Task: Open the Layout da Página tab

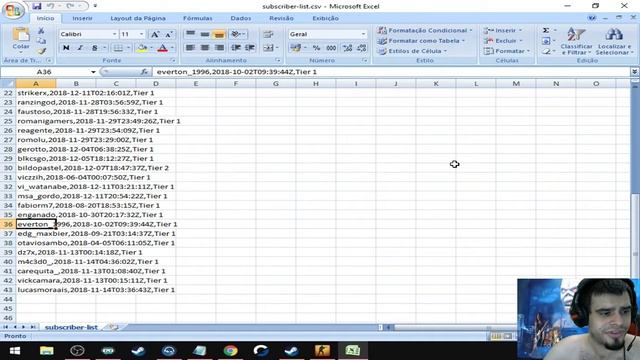Action: pyautogui.click(x=138, y=18)
